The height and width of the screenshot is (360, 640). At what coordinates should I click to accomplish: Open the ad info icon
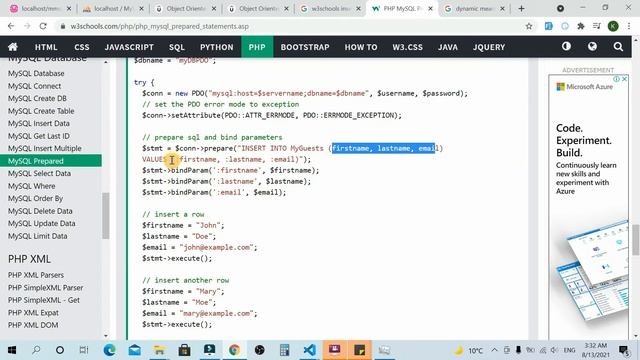point(616,79)
